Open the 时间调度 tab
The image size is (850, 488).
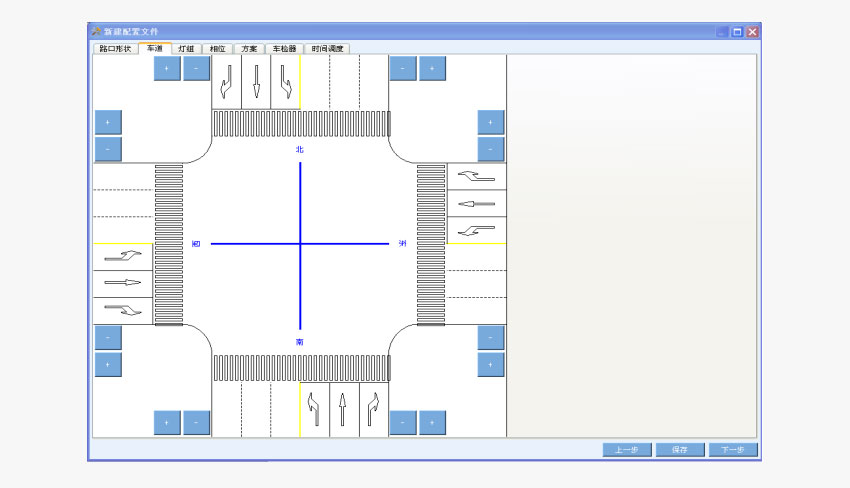pos(327,48)
